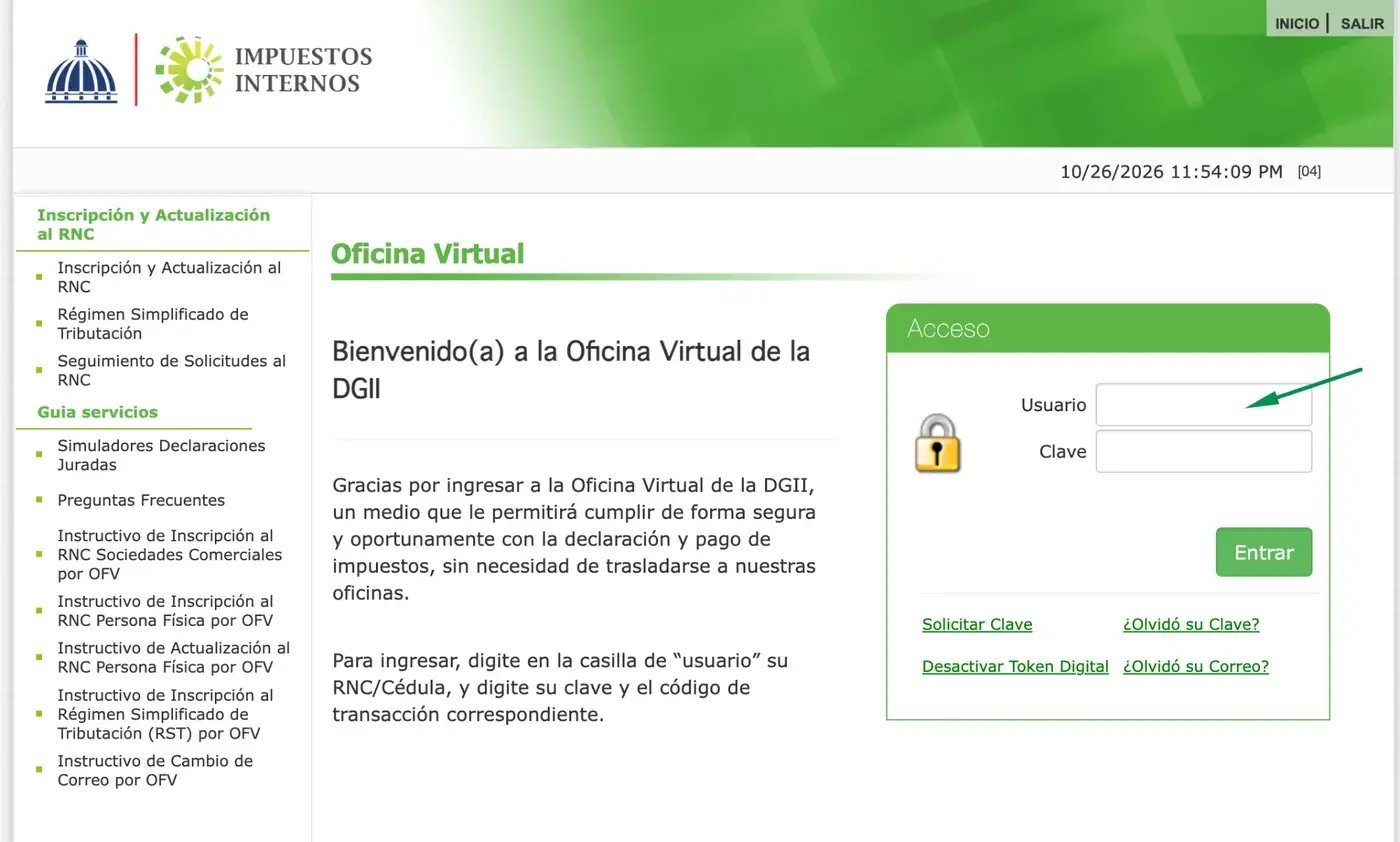
Task: Click the green Entrar button
Action: [x=1264, y=552]
